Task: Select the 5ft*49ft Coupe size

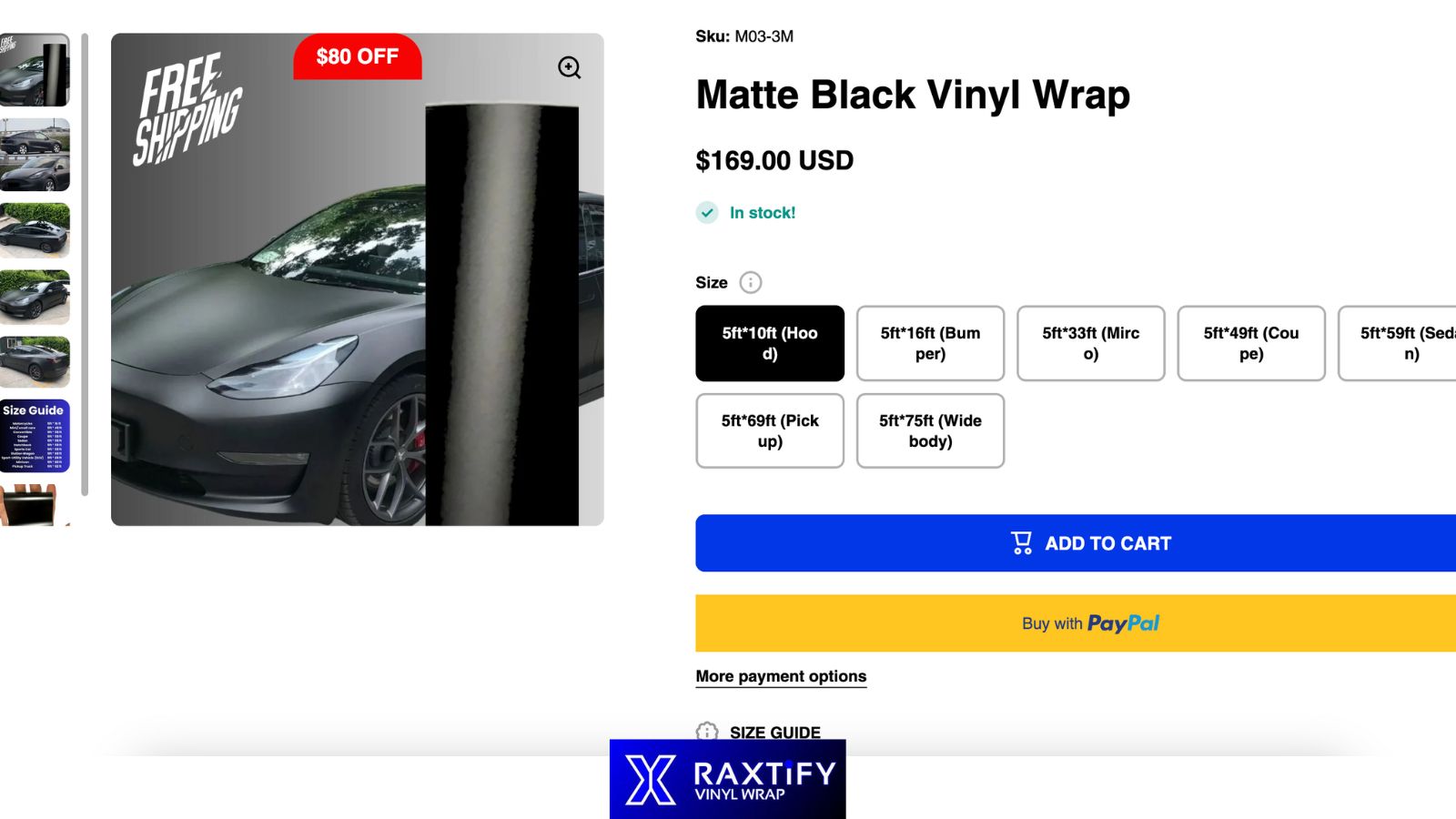Action: point(1250,344)
